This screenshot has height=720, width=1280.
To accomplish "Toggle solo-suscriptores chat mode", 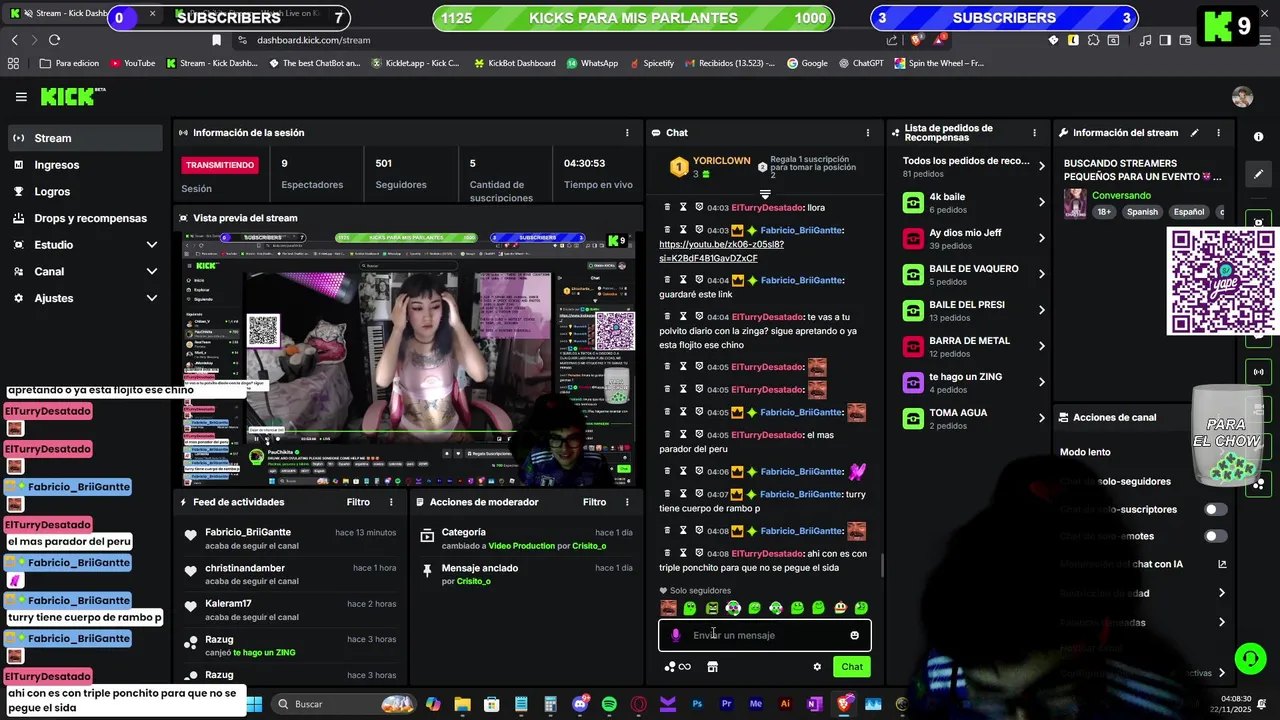I will point(1215,509).
